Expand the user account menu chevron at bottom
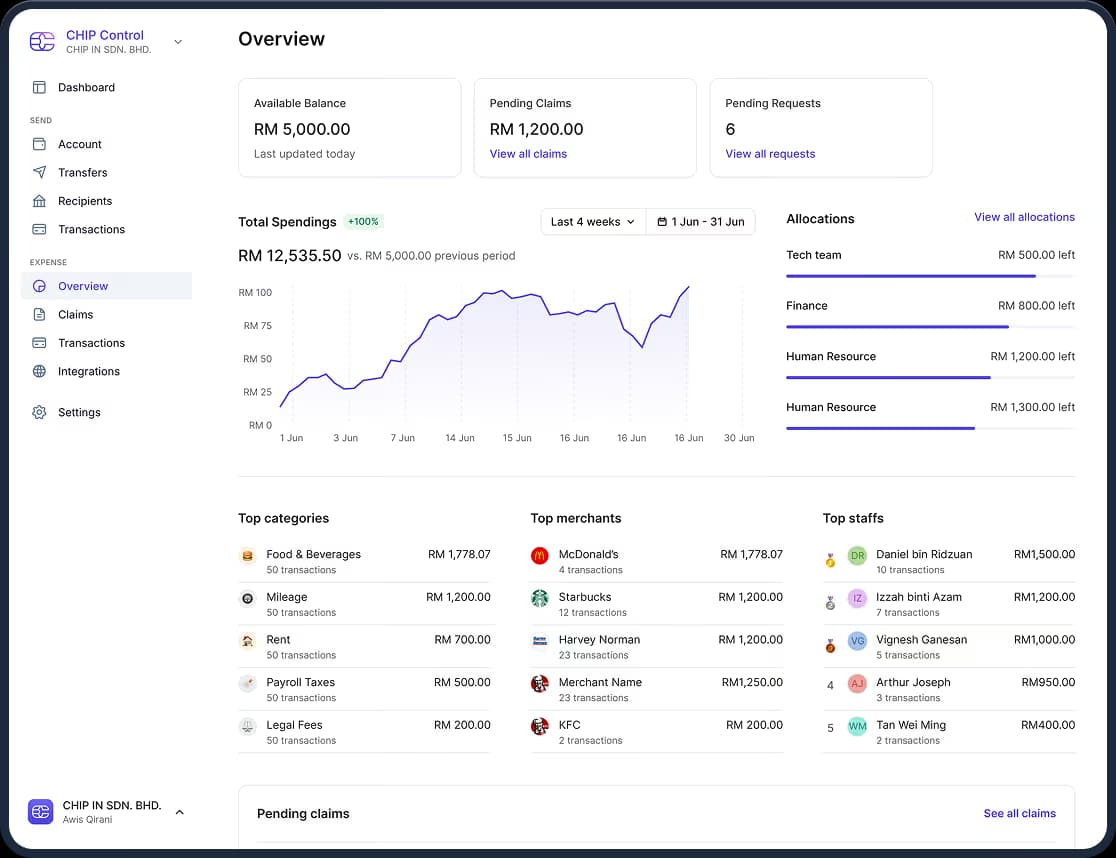This screenshot has width=1116, height=858. pos(179,812)
